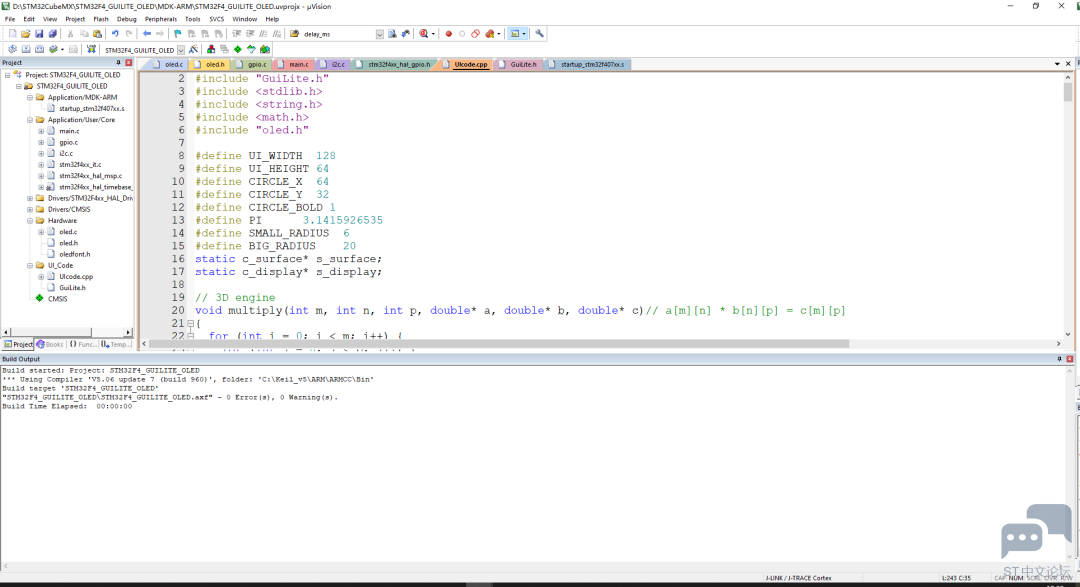This screenshot has height=587, width=1080.
Task: Click the Open file icon
Action: coord(25,34)
